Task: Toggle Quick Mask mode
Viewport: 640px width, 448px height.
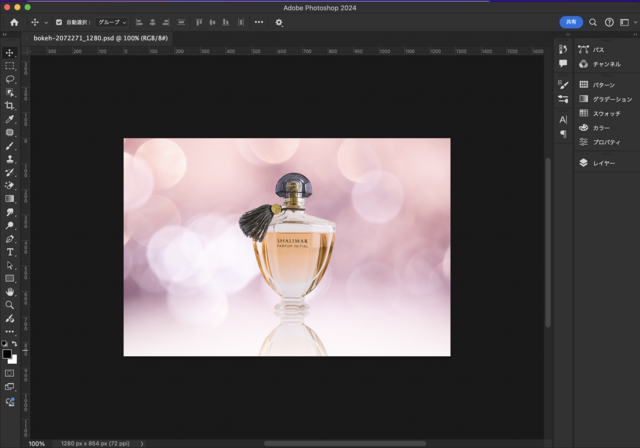Action: point(9,373)
